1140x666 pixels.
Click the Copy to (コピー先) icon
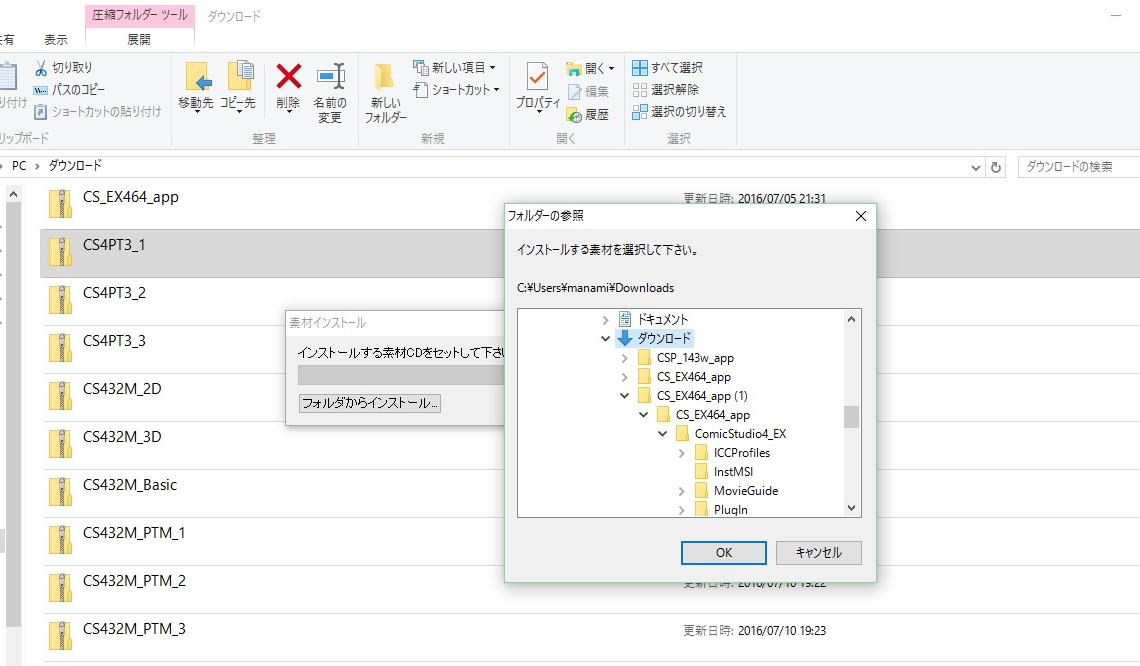click(238, 78)
